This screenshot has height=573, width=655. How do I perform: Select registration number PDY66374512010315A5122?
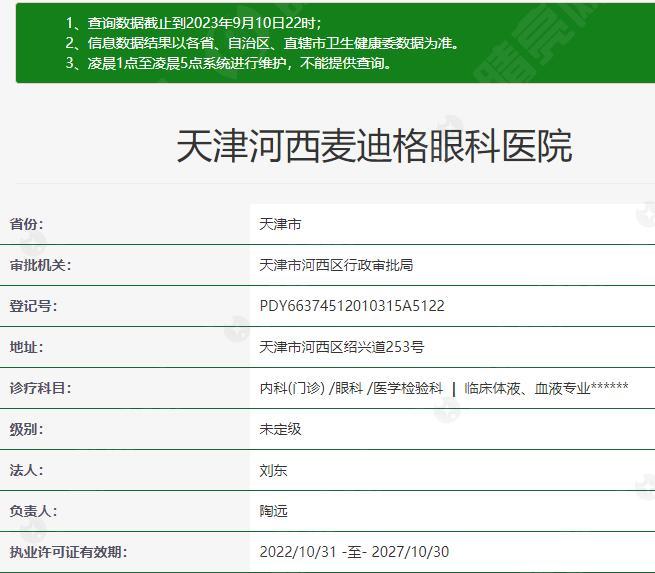352,306
